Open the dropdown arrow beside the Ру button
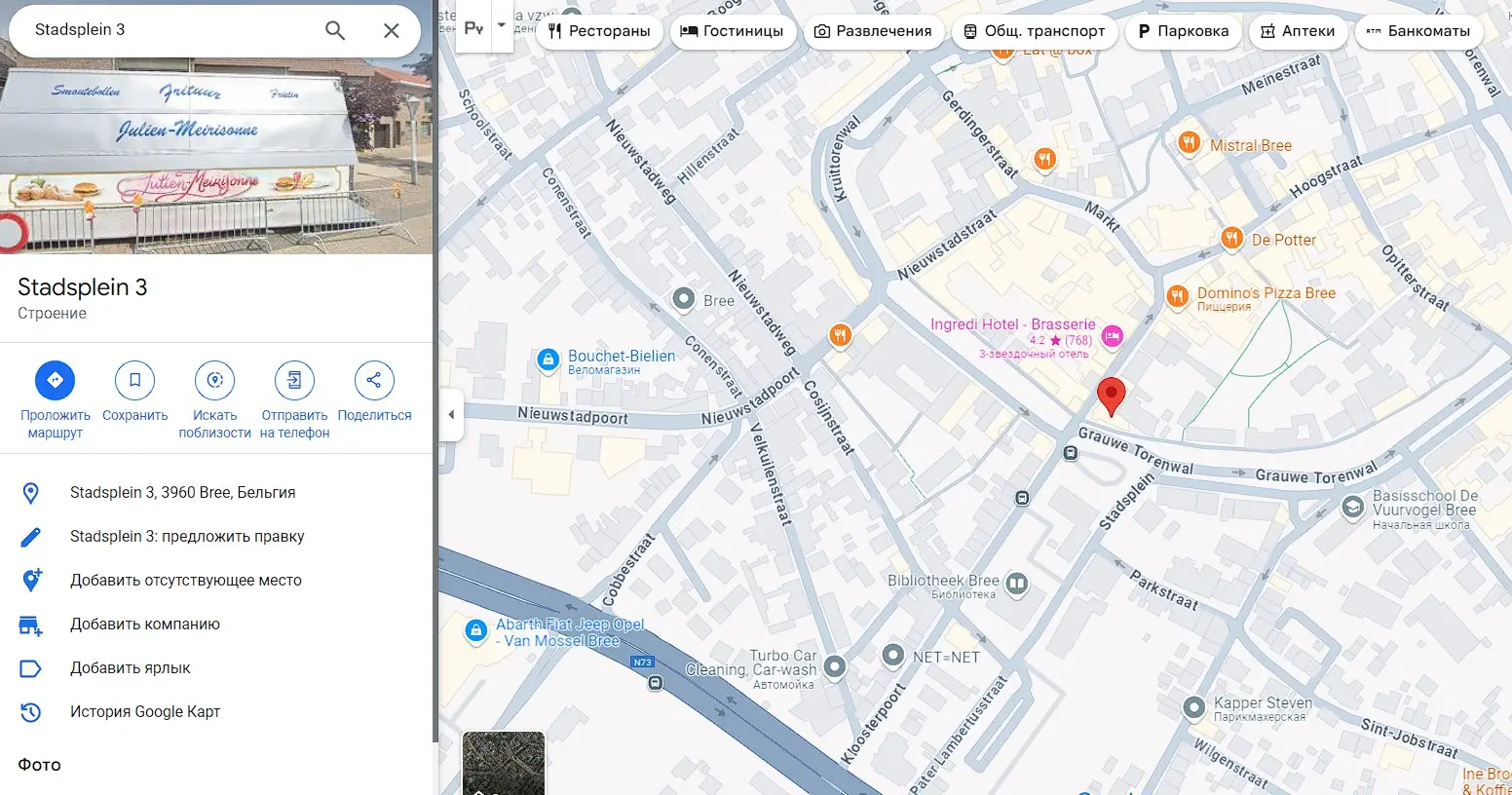The image size is (1512, 795). coord(502,26)
